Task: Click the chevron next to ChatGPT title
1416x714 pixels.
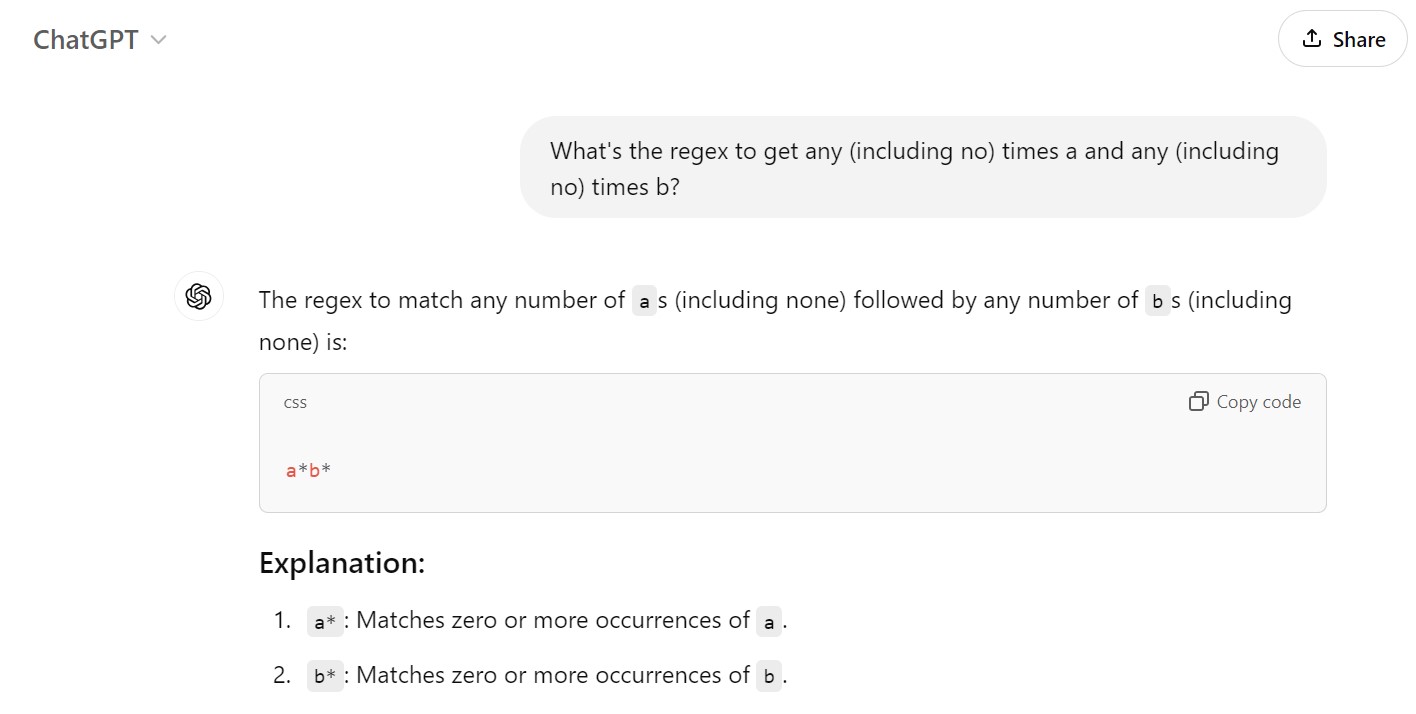Action: click(x=158, y=40)
